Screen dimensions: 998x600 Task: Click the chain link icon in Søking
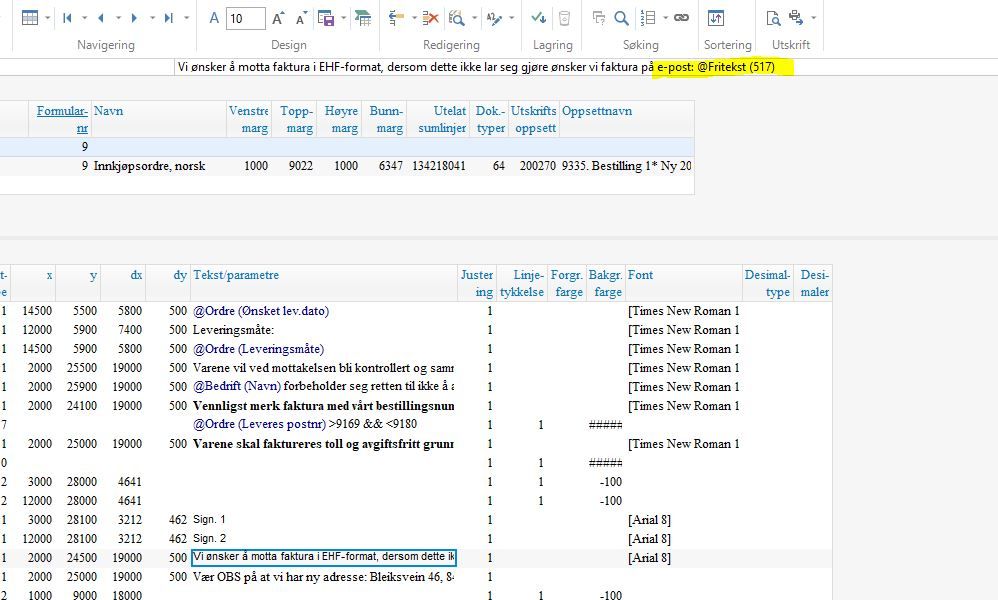pos(681,18)
